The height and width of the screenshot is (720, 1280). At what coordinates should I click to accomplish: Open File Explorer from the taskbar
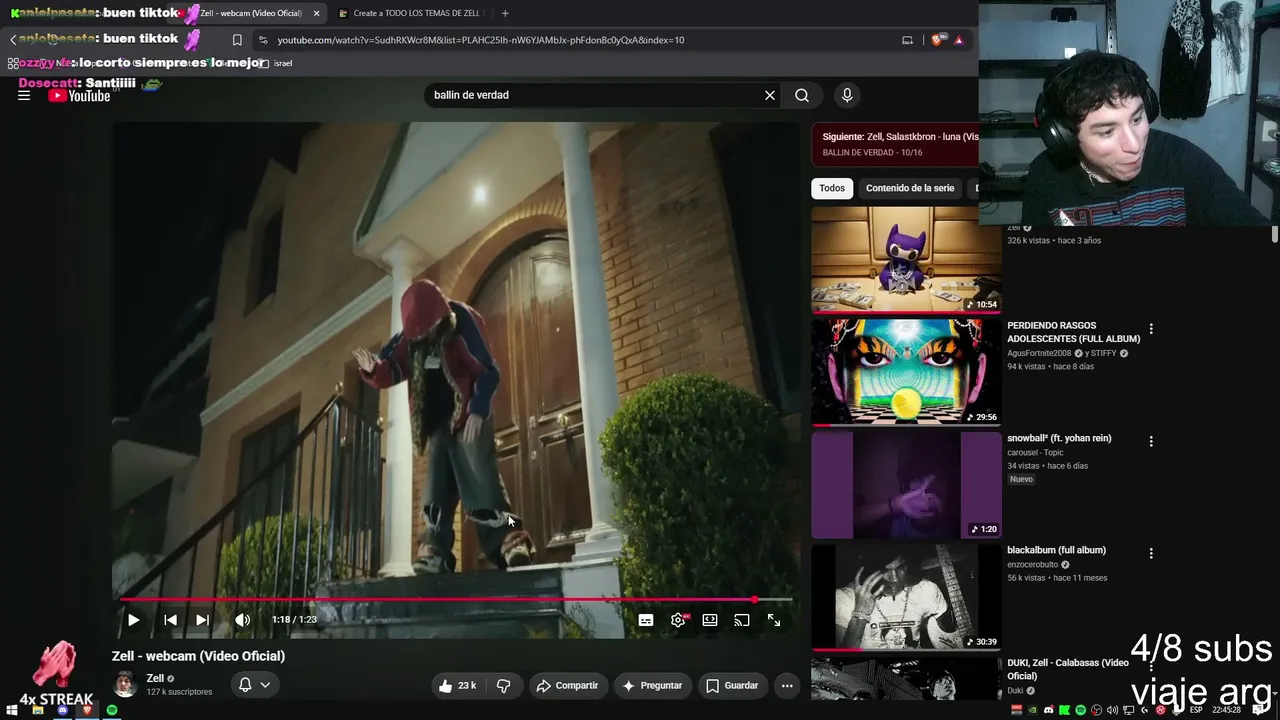point(38,710)
